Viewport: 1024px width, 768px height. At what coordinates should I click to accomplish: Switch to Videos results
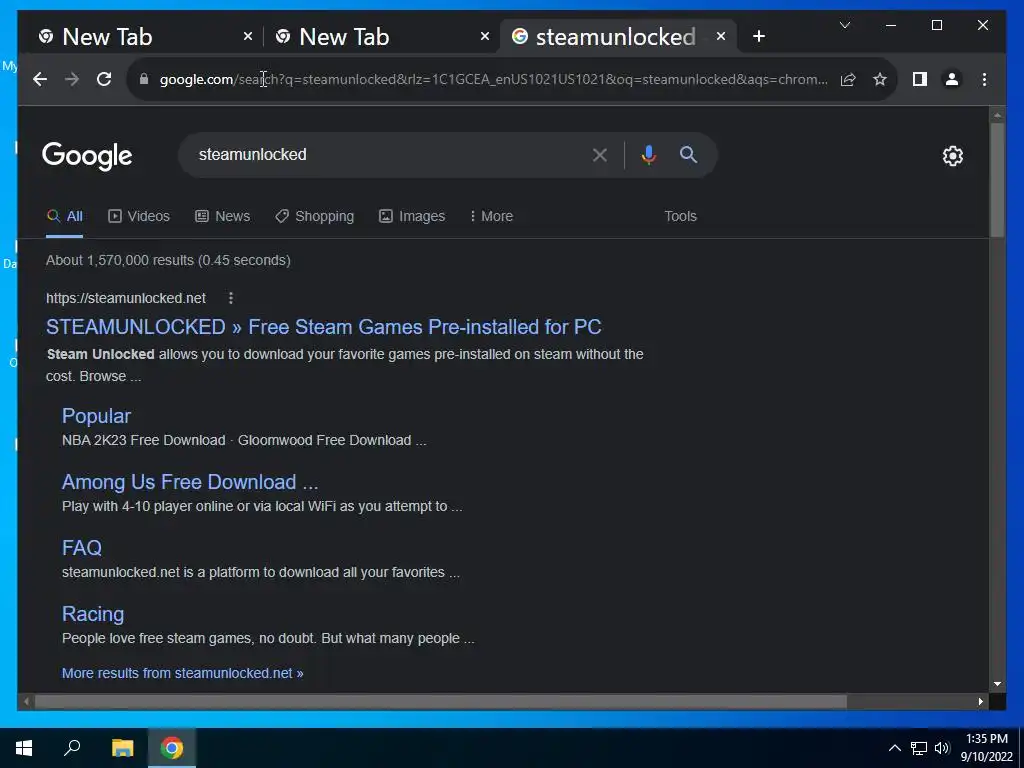[138, 216]
